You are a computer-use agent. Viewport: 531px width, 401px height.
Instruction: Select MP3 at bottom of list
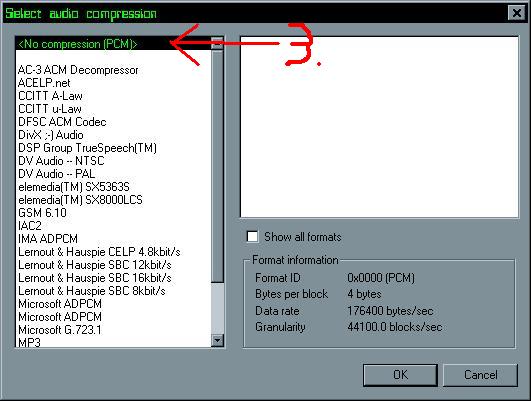[x=29, y=342]
